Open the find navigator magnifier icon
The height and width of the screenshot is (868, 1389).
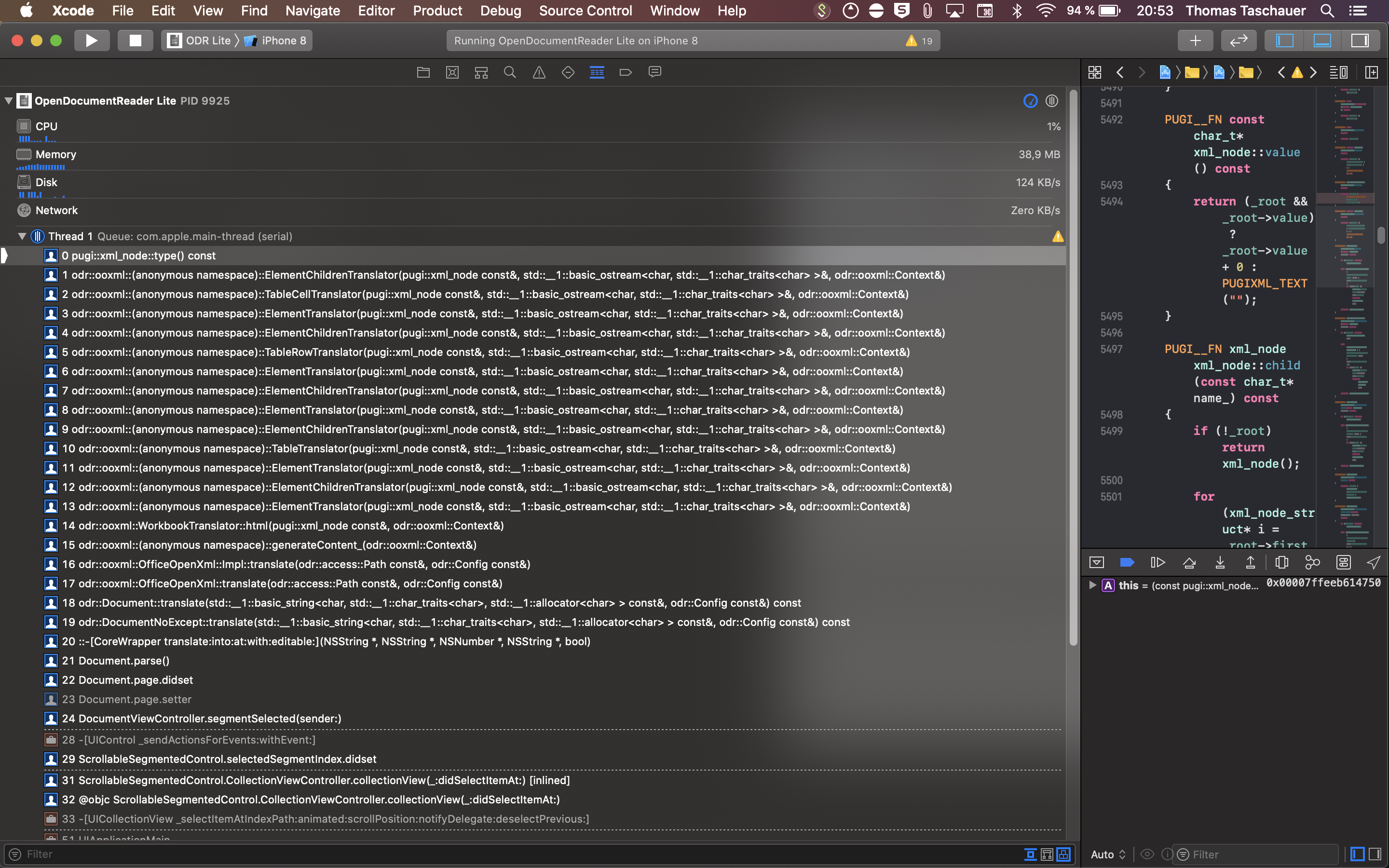[x=510, y=72]
